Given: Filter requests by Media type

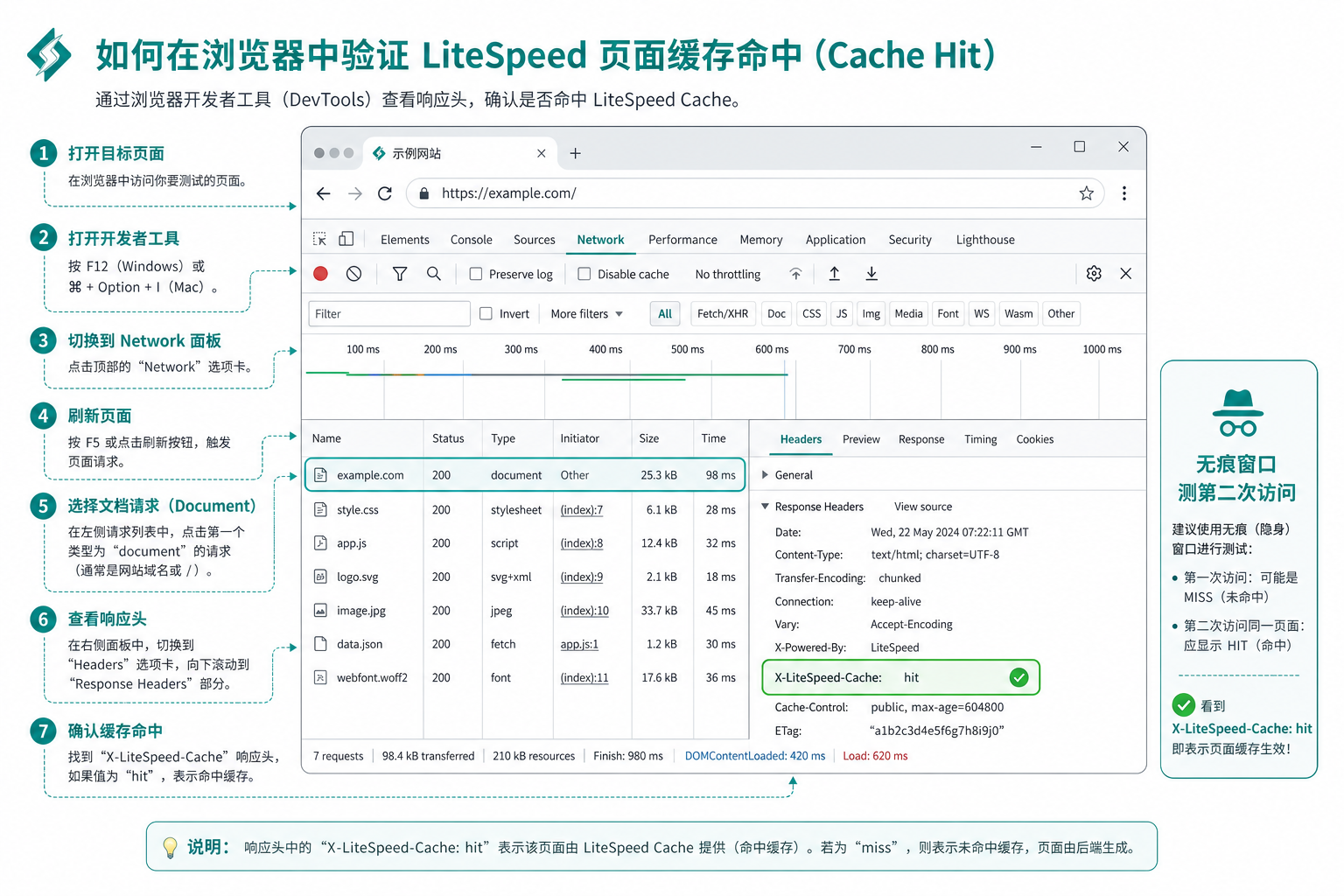Looking at the screenshot, I should [x=909, y=313].
